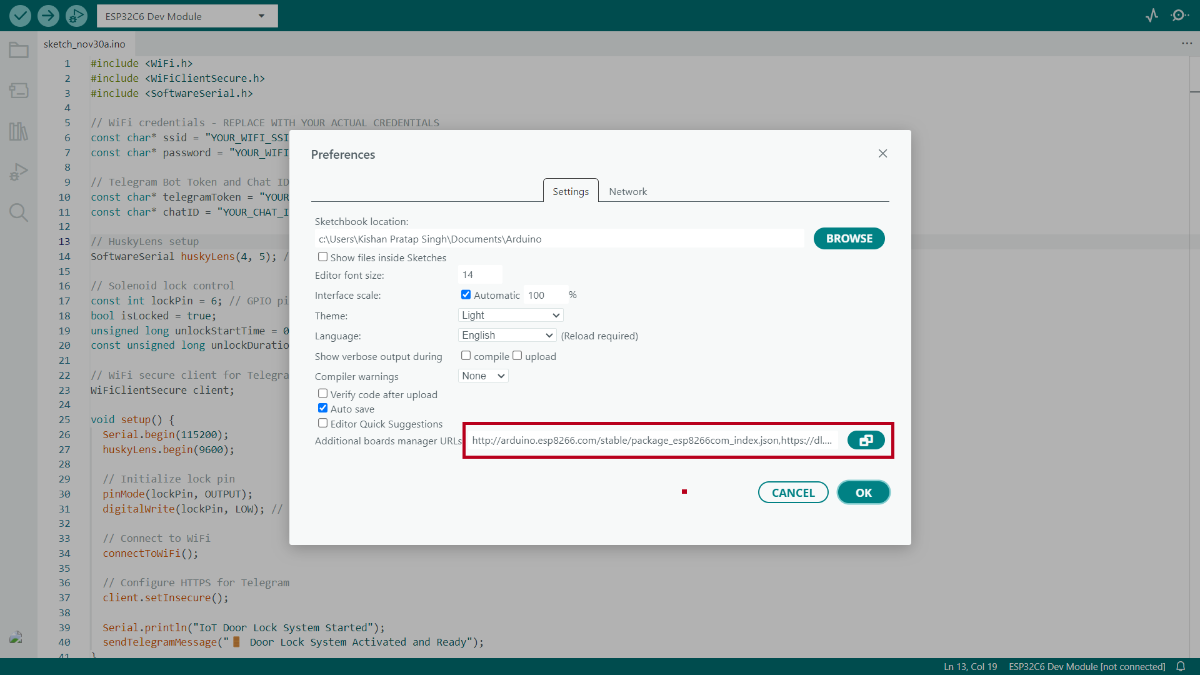Screen dimensions: 1200x675
Task: Open the Serial Plotter icon
Action: [x=1151, y=16]
